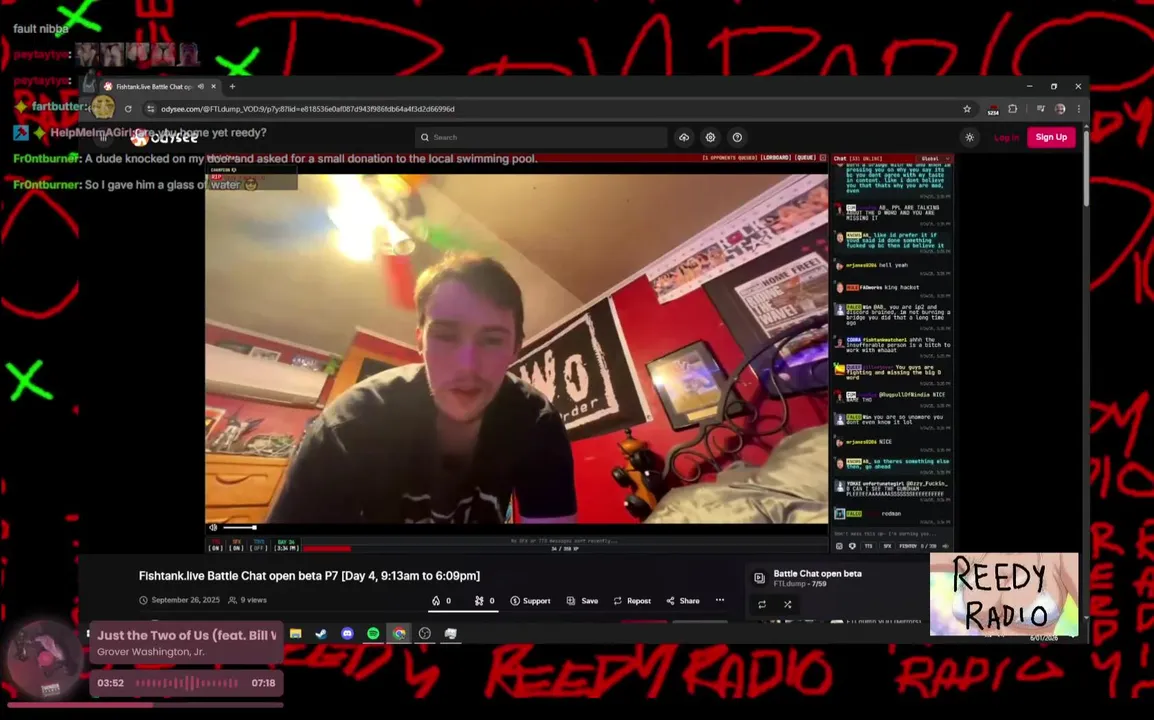Toggle Odysee light/dark theme sun icon
1154x720 pixels.
[x=970, y=137]
